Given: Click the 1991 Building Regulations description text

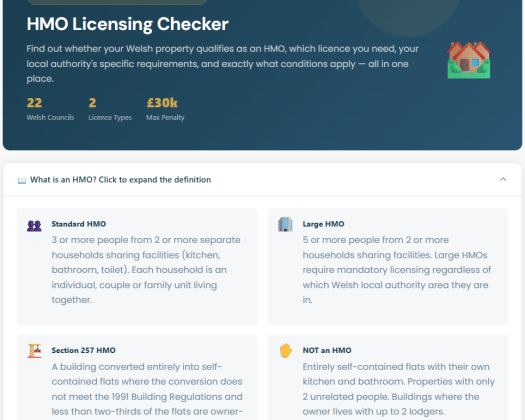Looking at the screenshot, I should pyautogui.click(x=147, y=390).
